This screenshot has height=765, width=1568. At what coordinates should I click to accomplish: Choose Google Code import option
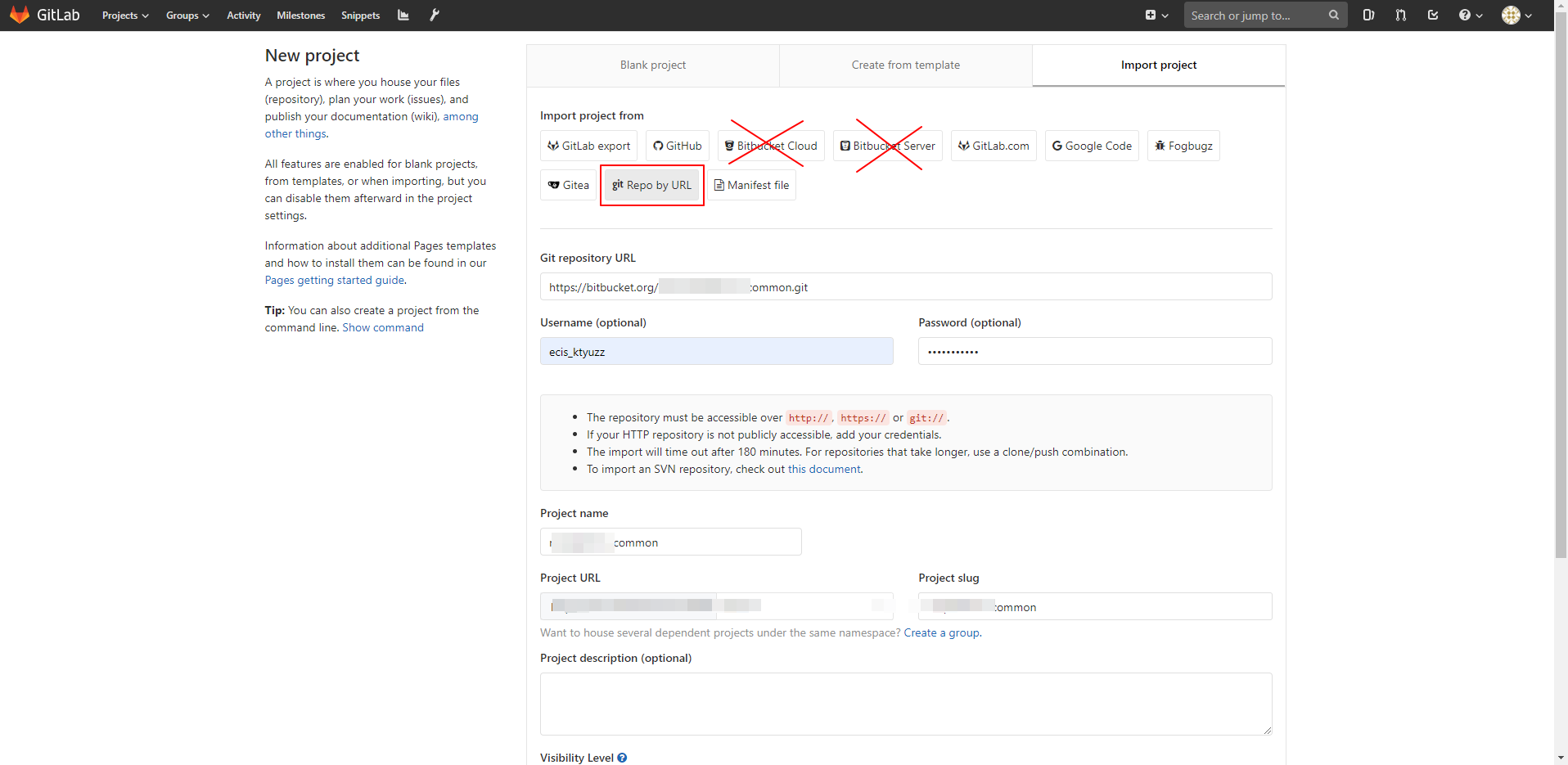click(x=1092, y=146)
